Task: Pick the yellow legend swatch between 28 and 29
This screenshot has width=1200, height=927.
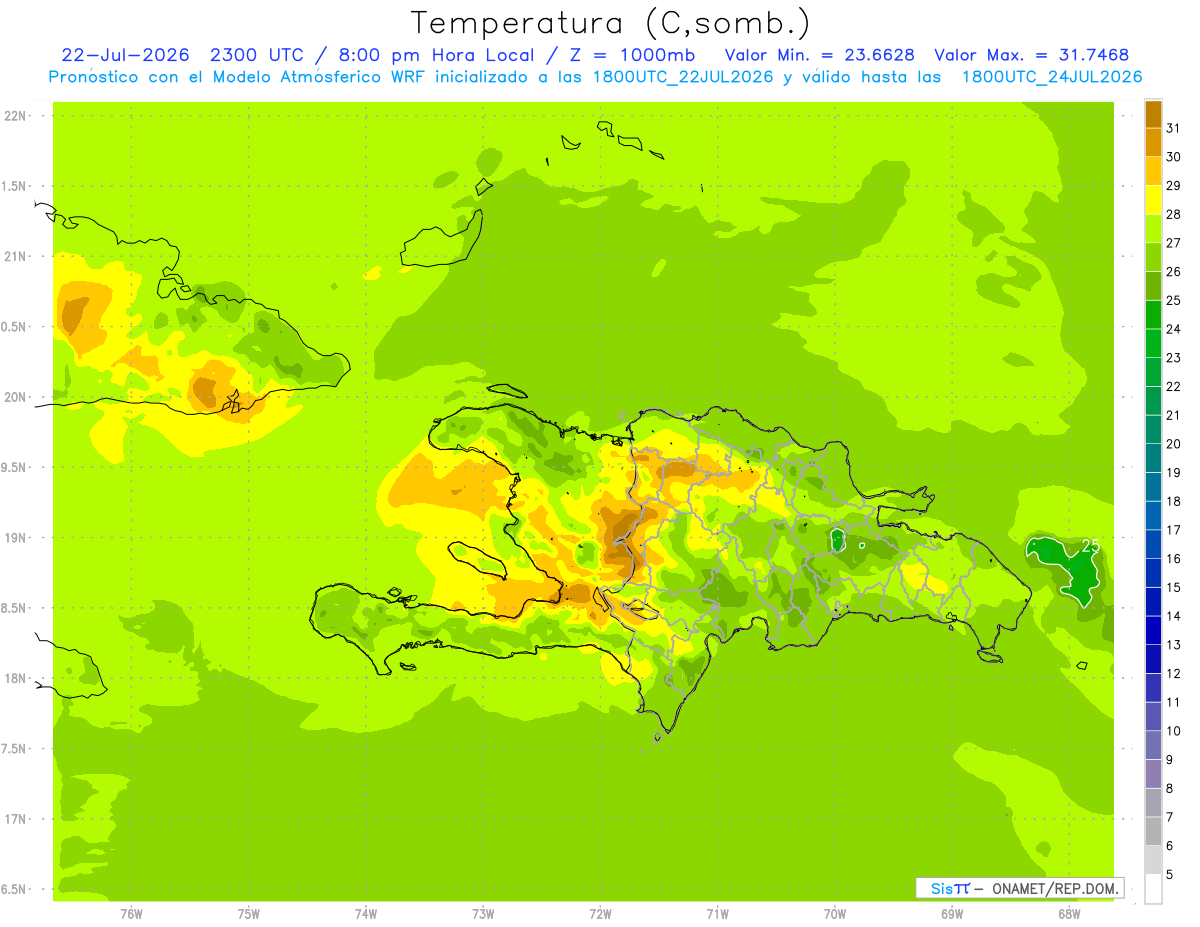Action: coord(1153,200)
